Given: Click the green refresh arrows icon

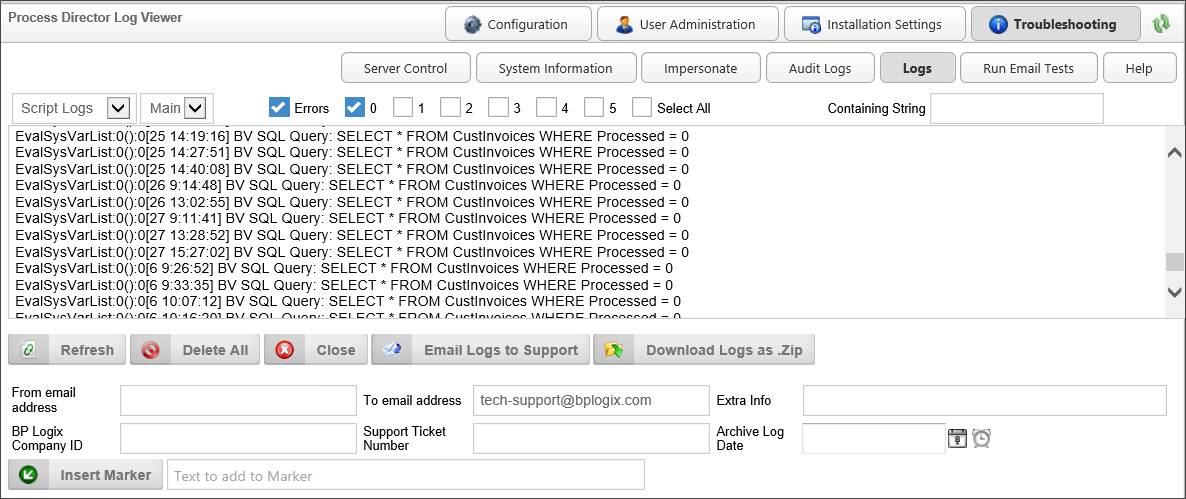Looking at the screenshot, I should 1161,24.
